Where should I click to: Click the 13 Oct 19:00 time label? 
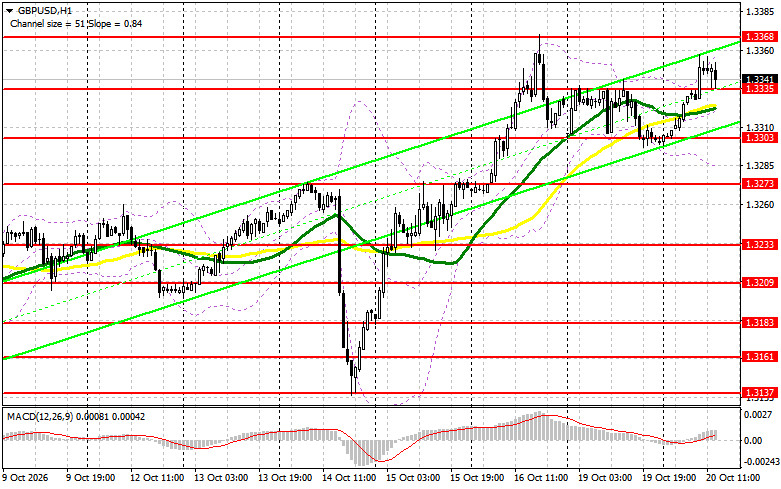[x=285, y=478]
